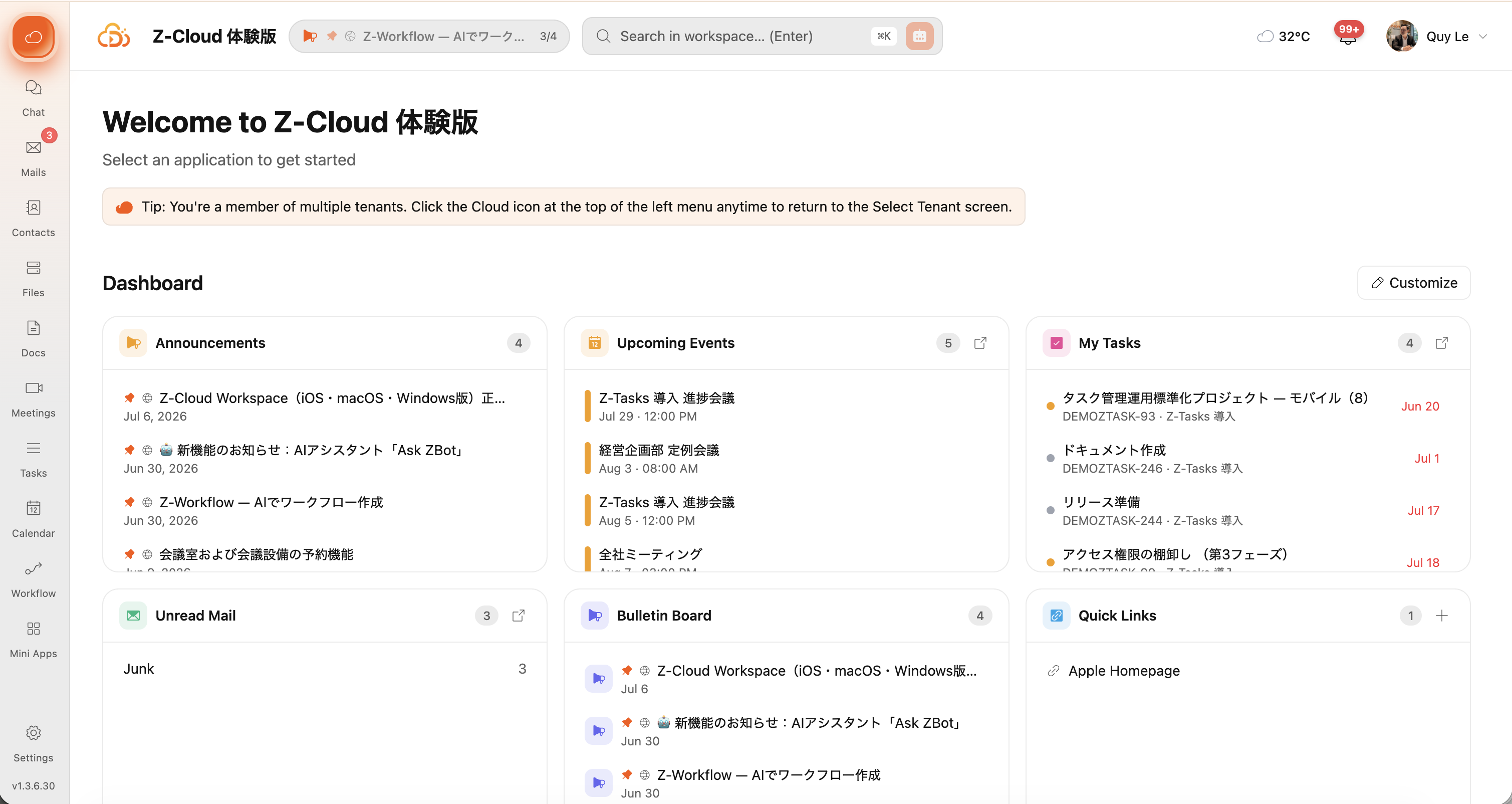
Task: Open the Workflow app
Action: (x=34, y=579)
